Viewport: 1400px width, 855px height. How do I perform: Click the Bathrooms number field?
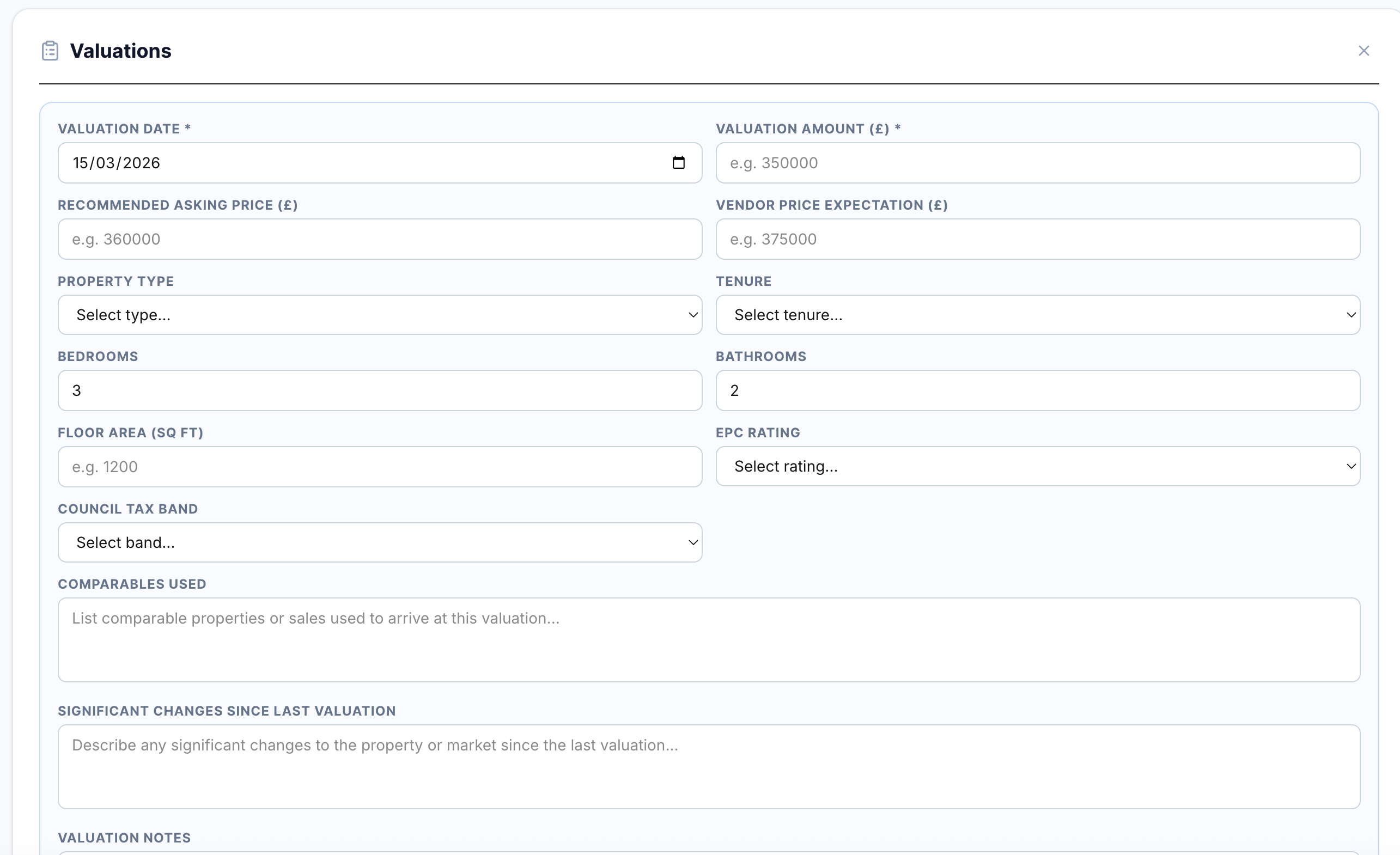click(x=1038, y=391)
